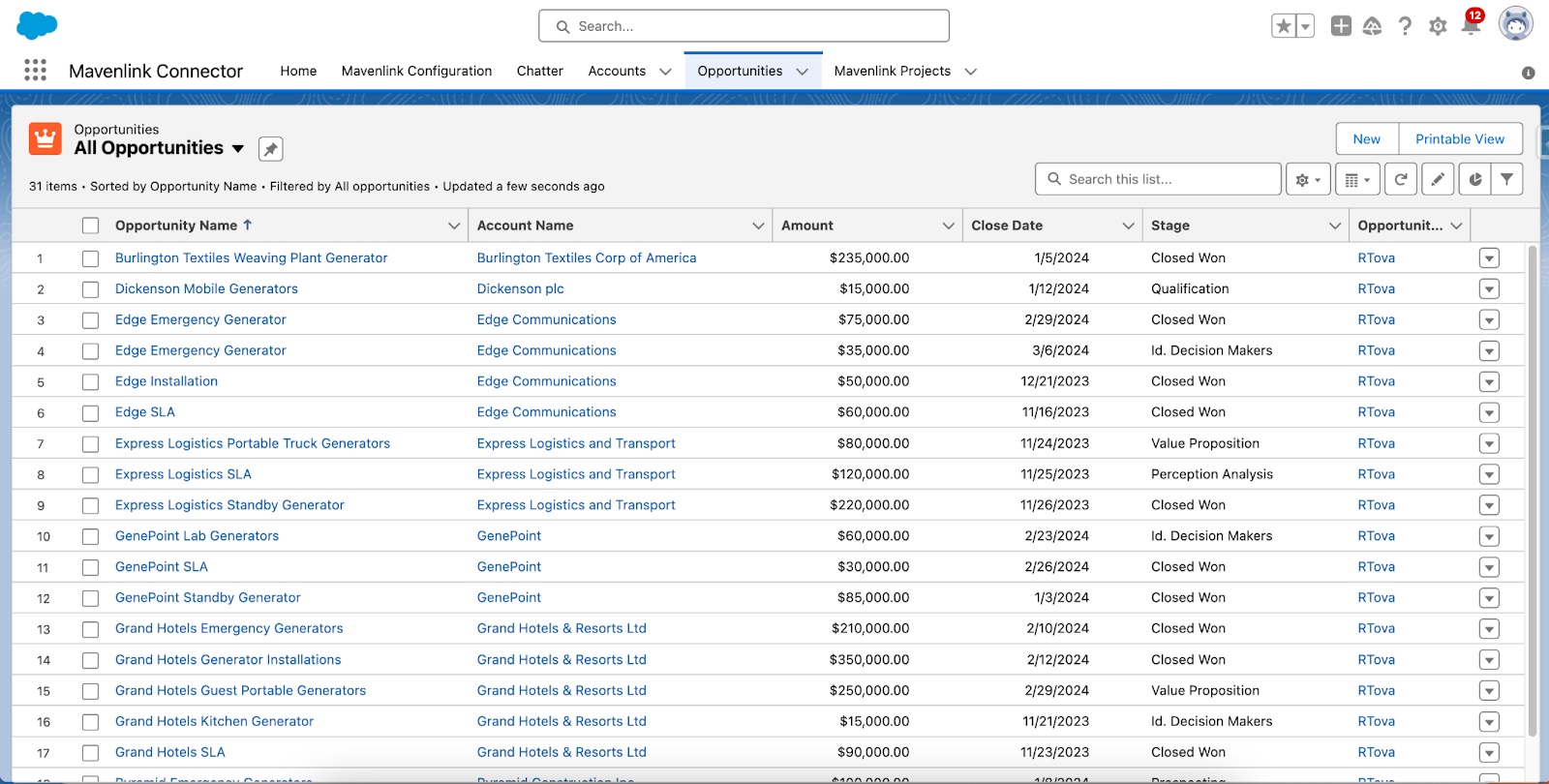Open the Setup gear icon
1549x784 pixels.
coord(1438,26)
